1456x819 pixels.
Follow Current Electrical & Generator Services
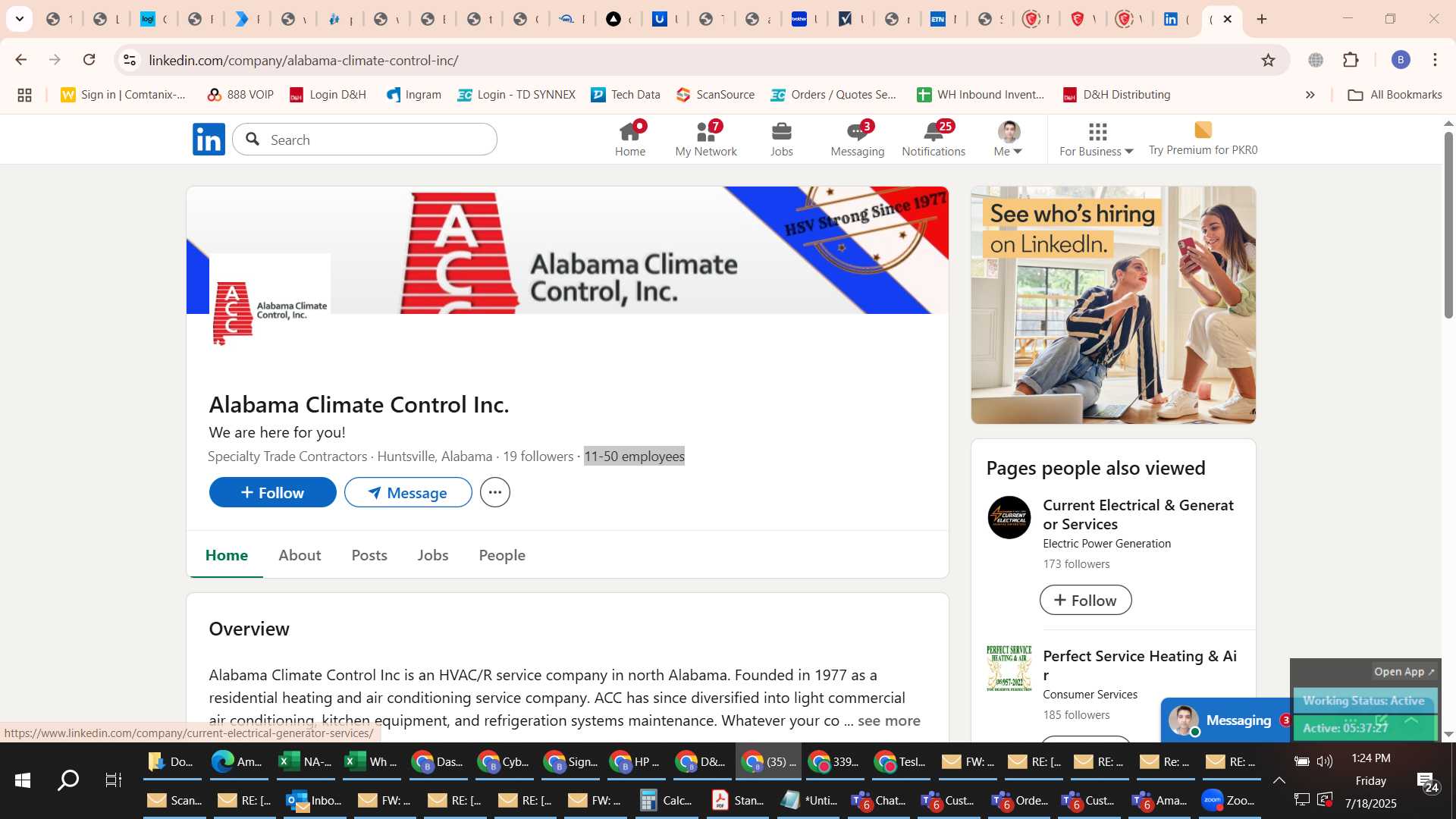click(1085, 600)
